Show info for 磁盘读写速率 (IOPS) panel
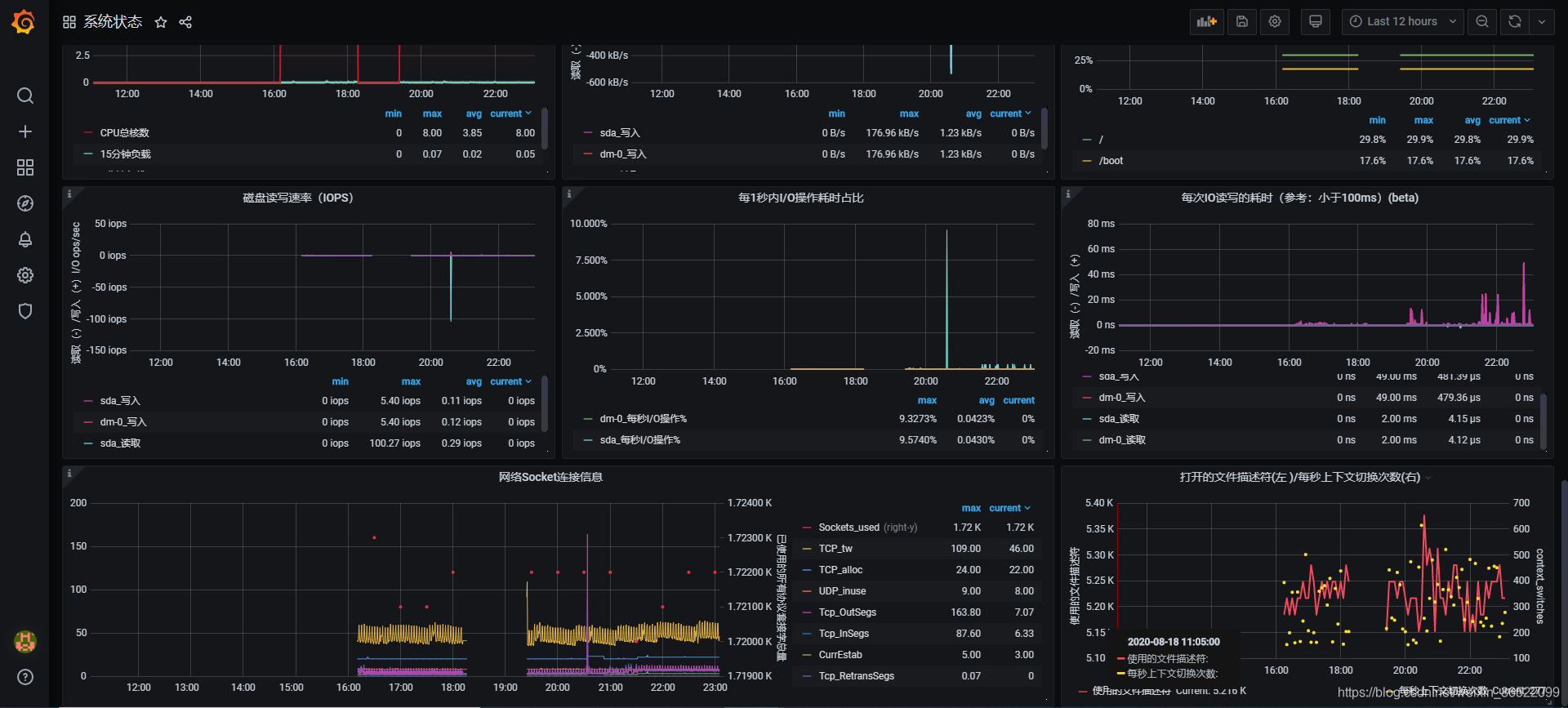This screenshot has width=1568, height=708. tap(69, 194)
